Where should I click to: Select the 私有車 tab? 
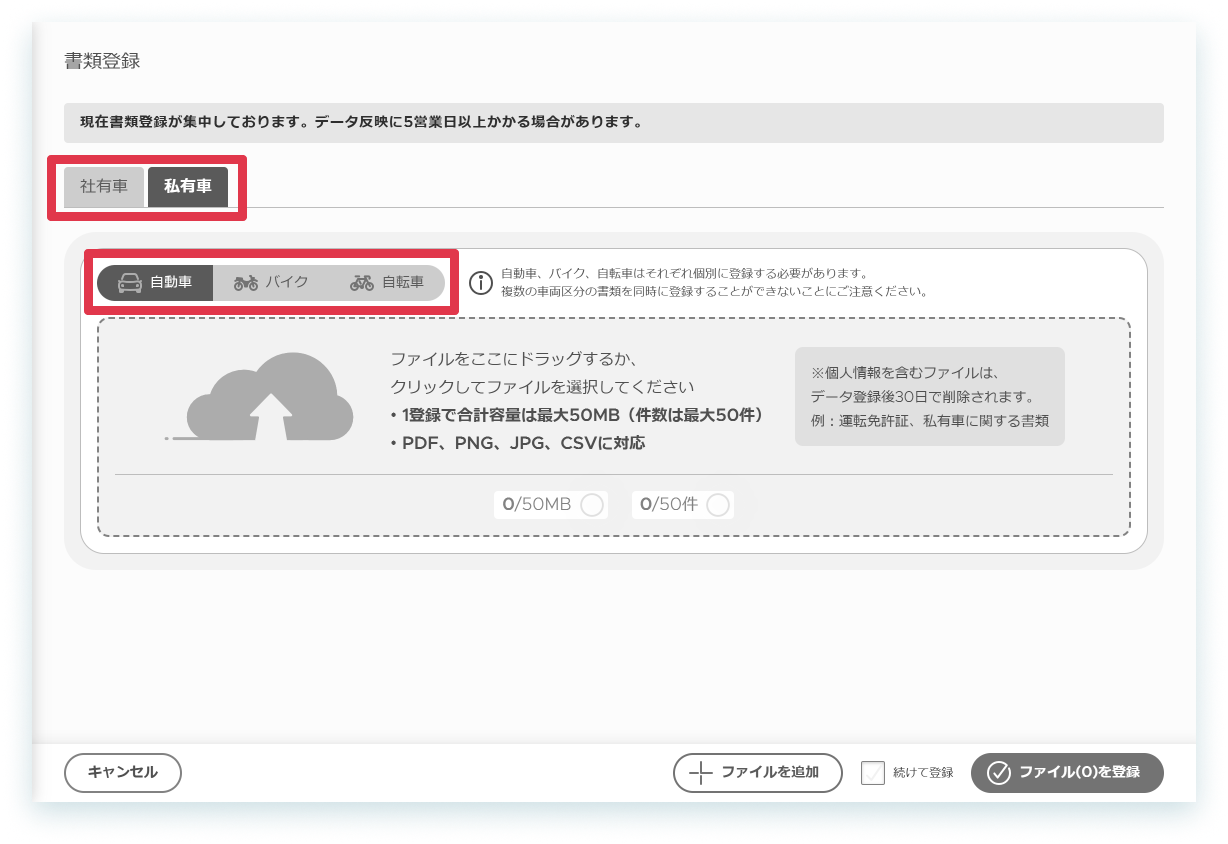point(188,187)
